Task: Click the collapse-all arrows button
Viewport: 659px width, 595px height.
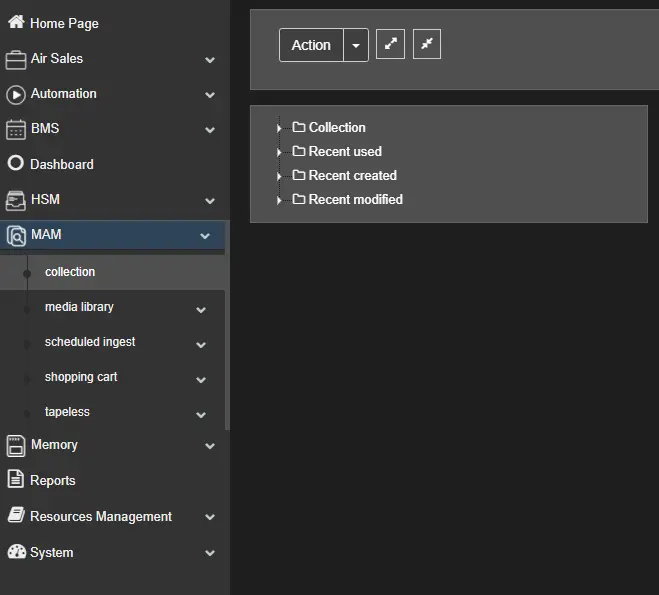Action: click(x=427, y=44)
